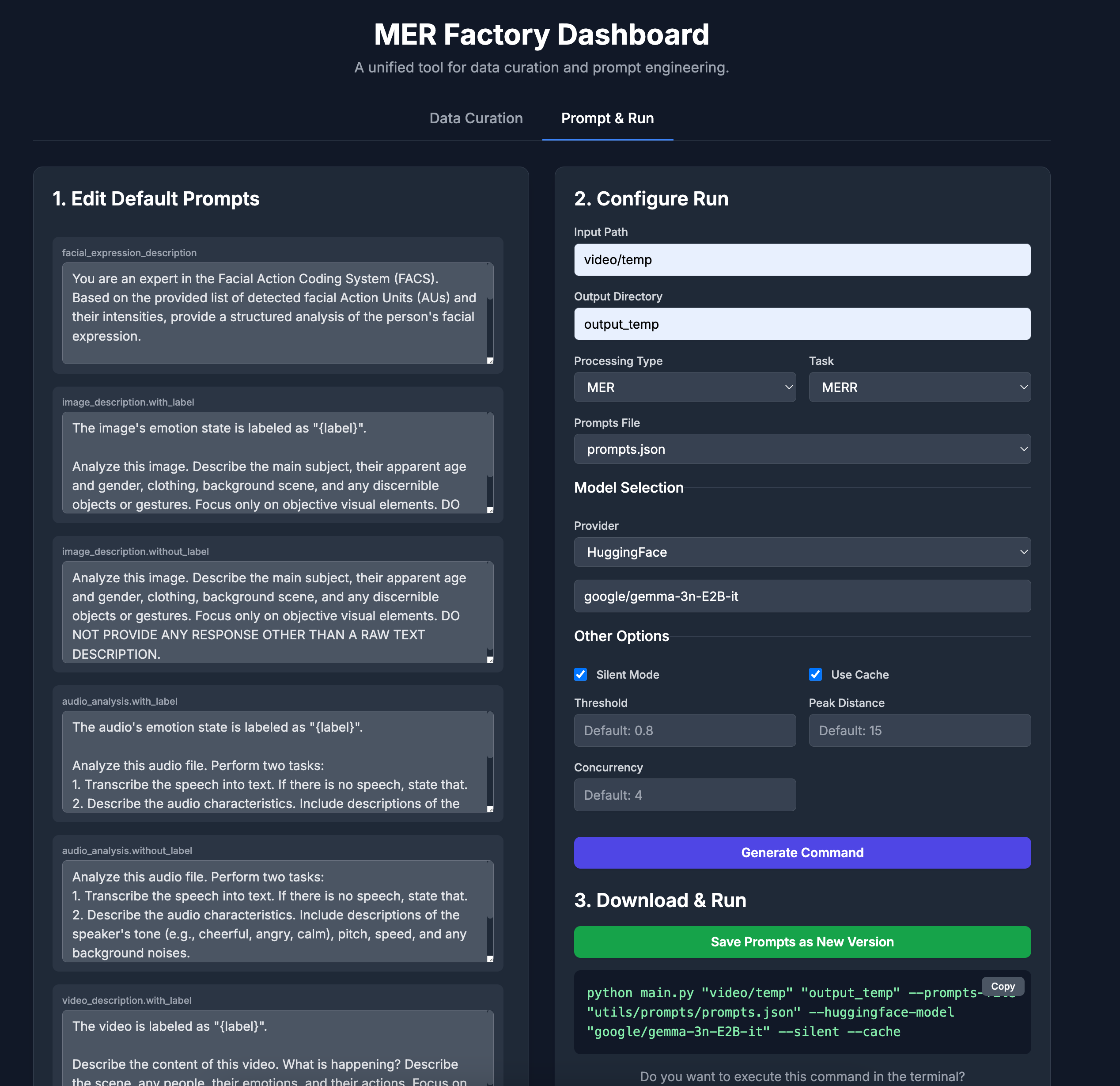Click the Input Path field

tap(802, 260)
